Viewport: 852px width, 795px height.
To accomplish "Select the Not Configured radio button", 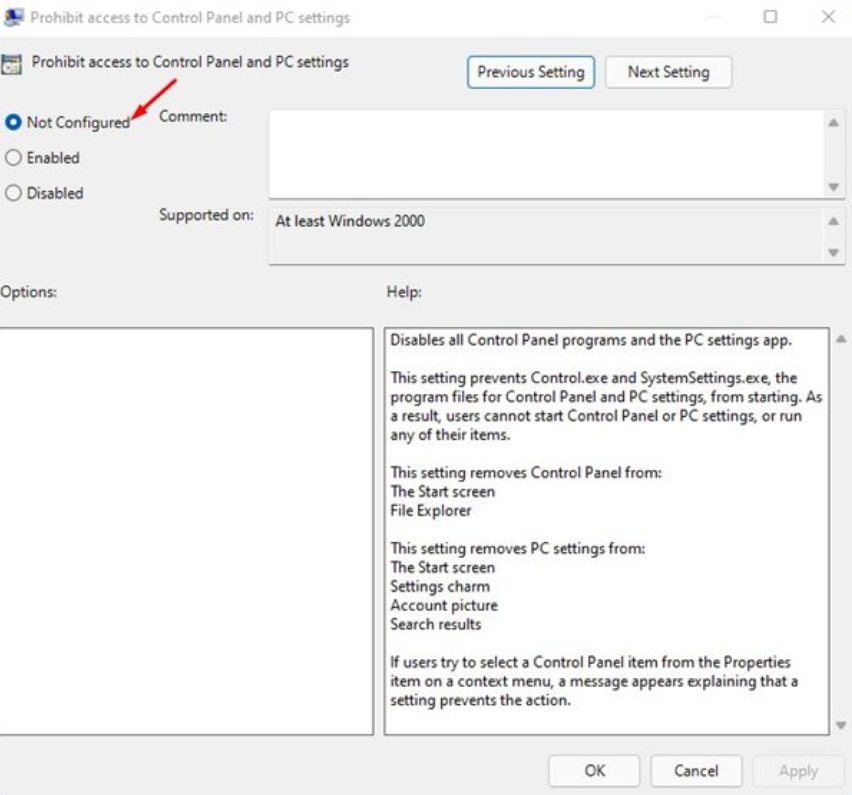I will [13, 122].
